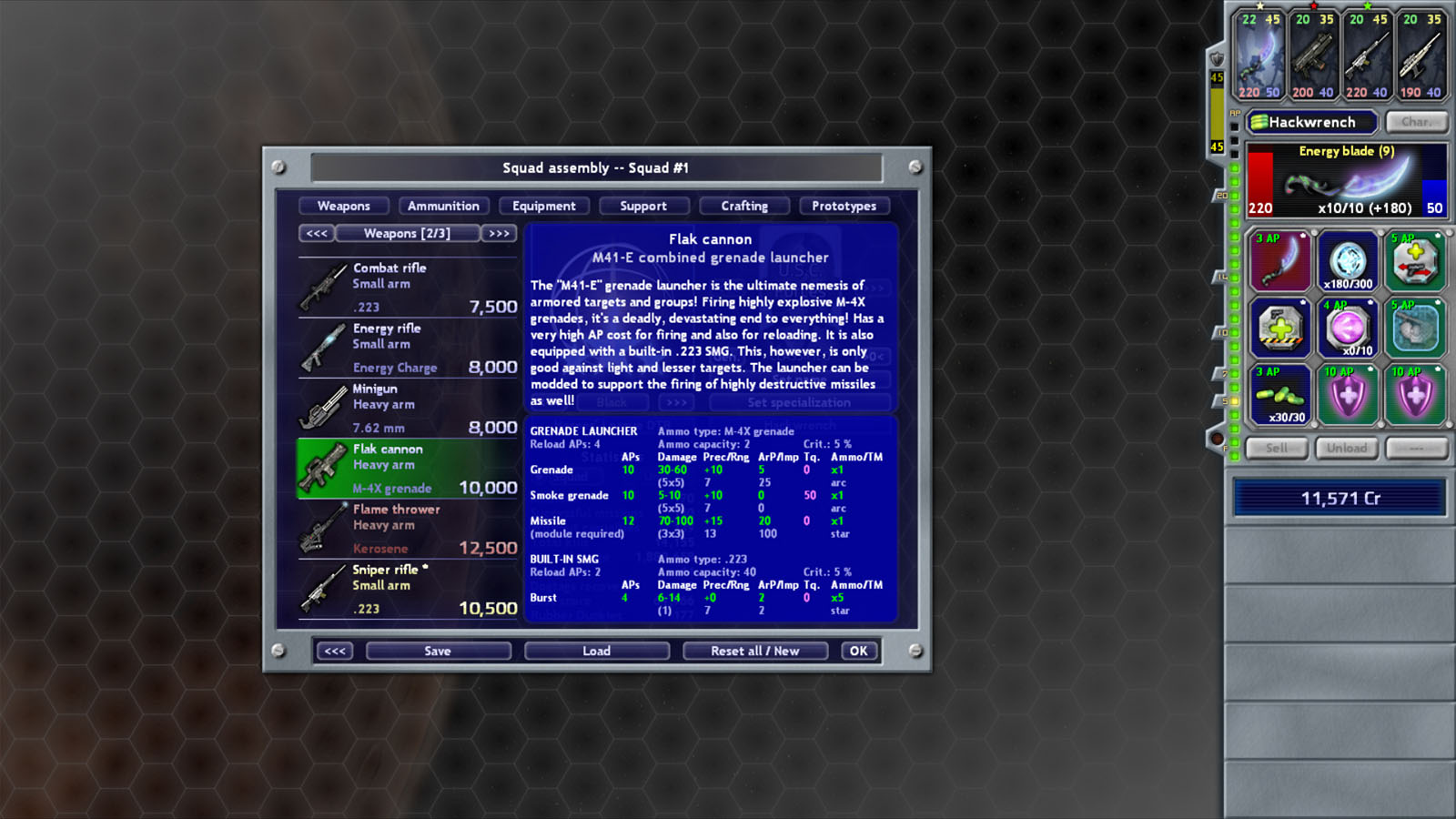1456x819 pixels.
Task: Select the weapon repair kit icon
Action: tap(1280, 329)
